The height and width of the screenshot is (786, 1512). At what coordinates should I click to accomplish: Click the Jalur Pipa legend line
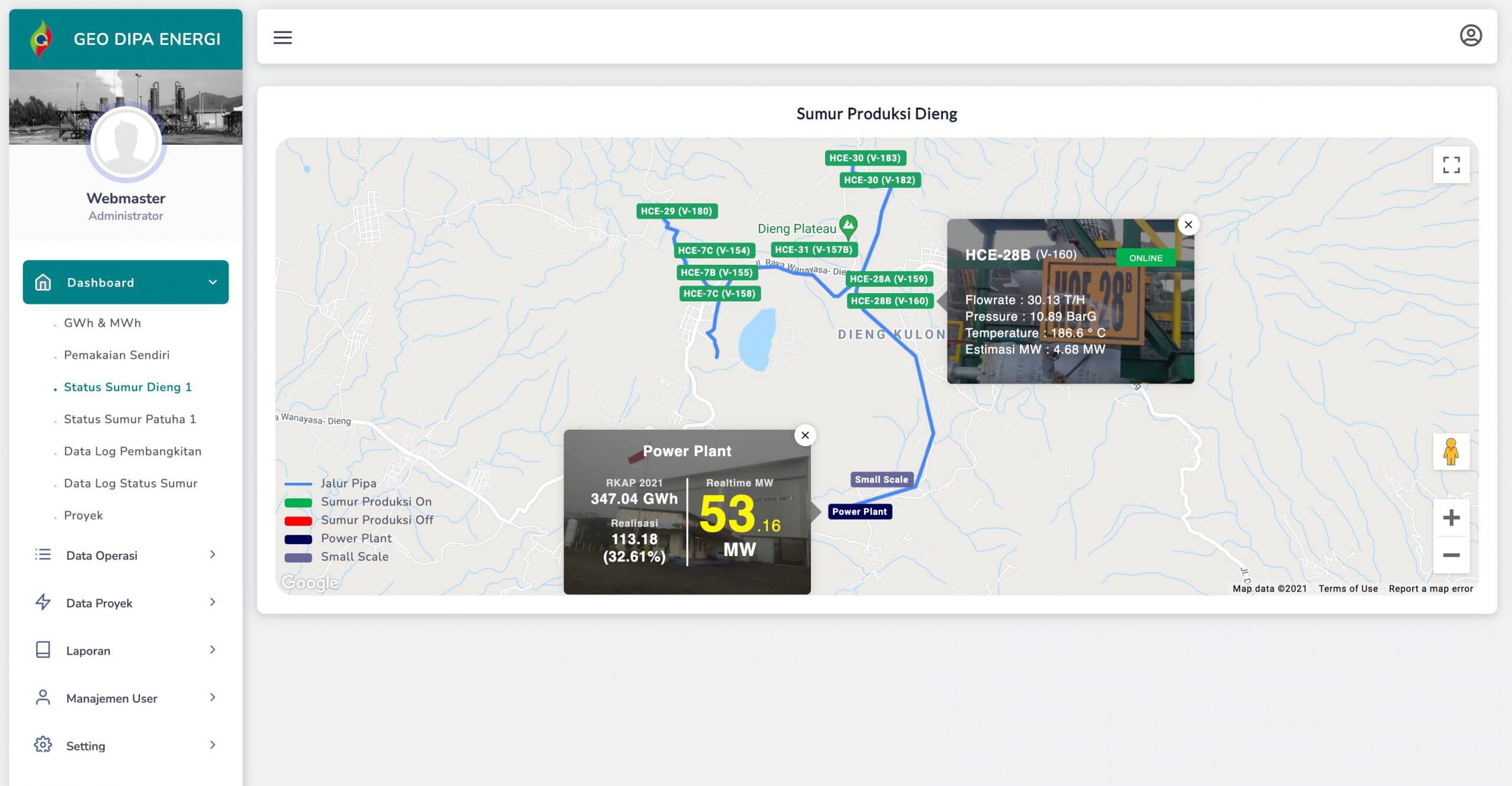[x=298, y=484]
